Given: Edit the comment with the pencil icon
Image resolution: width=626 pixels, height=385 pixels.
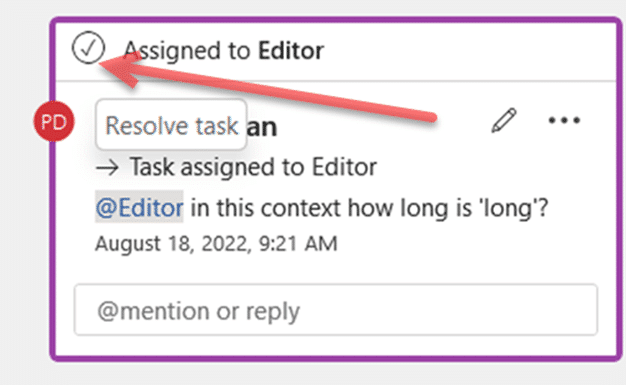Looking at the screenshot, I should pyautogui.click(x=504, y=120).
